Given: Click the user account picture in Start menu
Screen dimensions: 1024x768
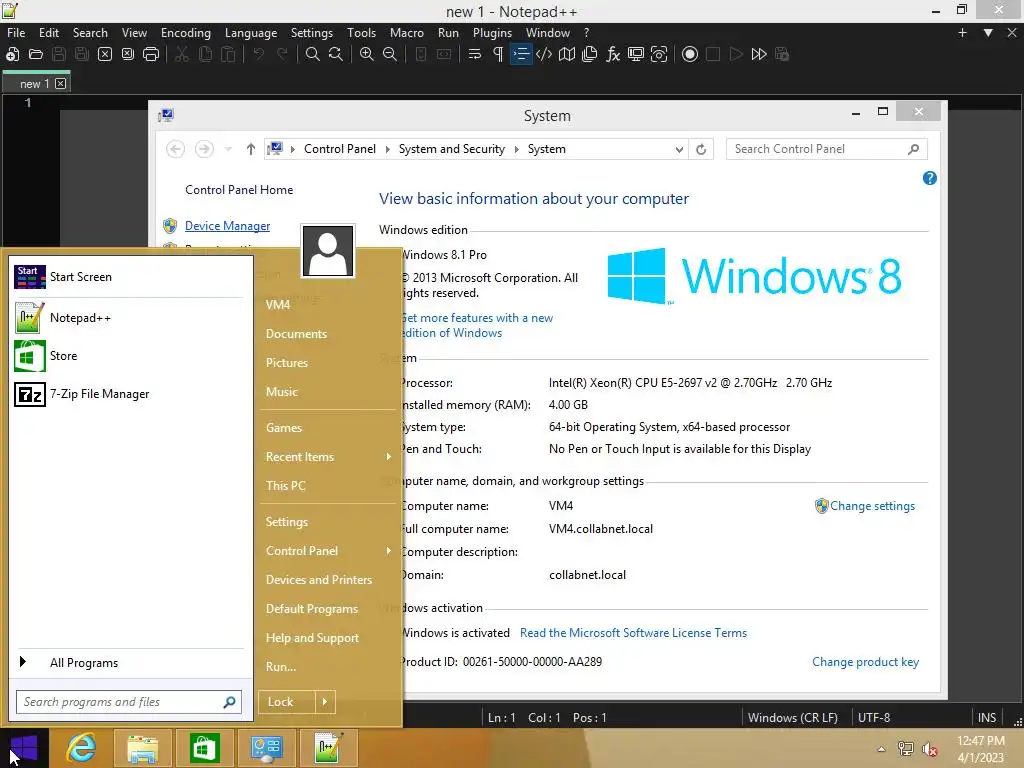Looking at the screenshot, I should (x=328, y=251).
